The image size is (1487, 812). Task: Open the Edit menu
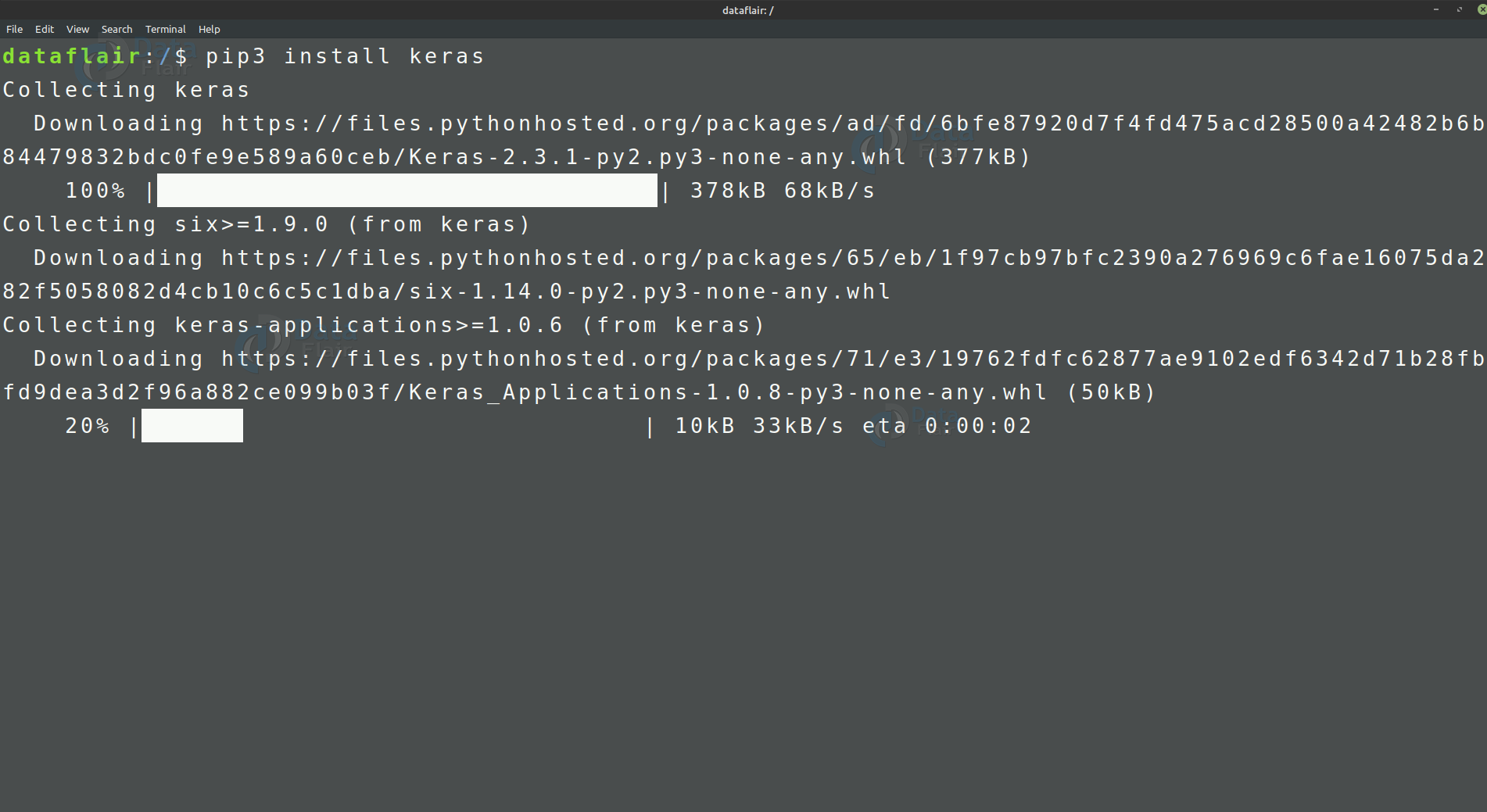point(45,29)
